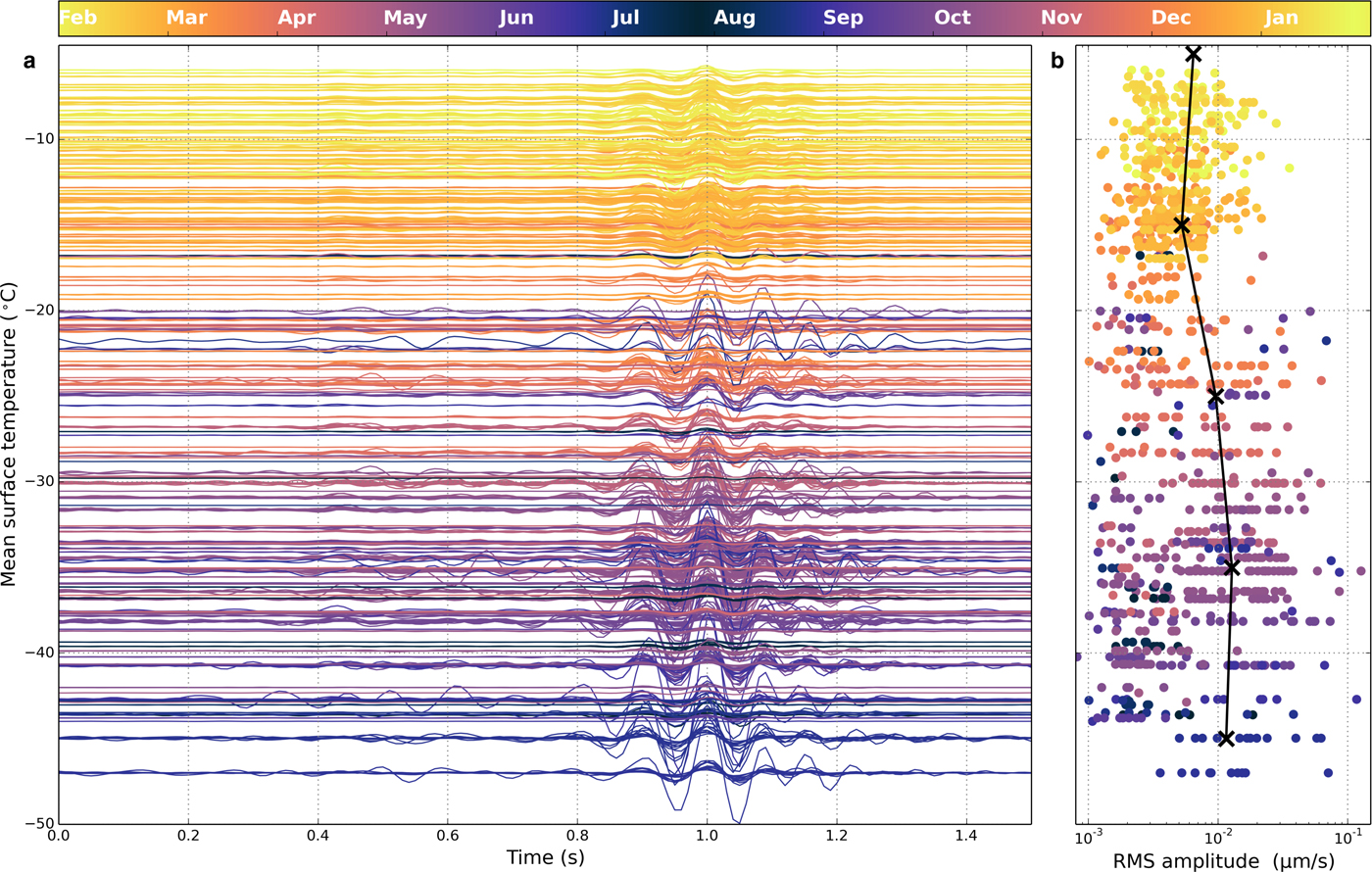Click the Mean surface temperature axis title
Viewport: 1372px width, 872px height.
[11, 434]
